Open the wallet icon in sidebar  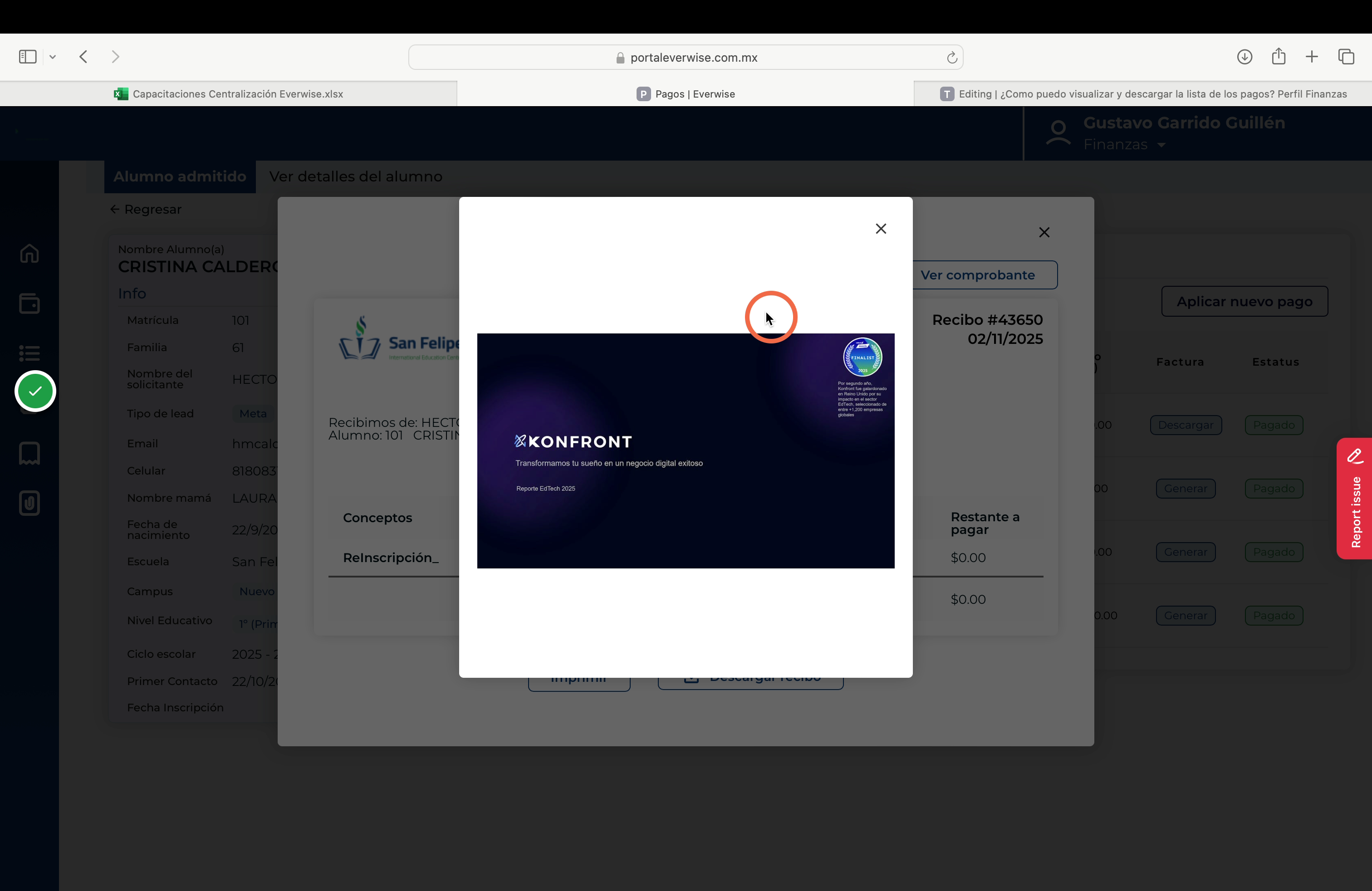tap(29, 303)
